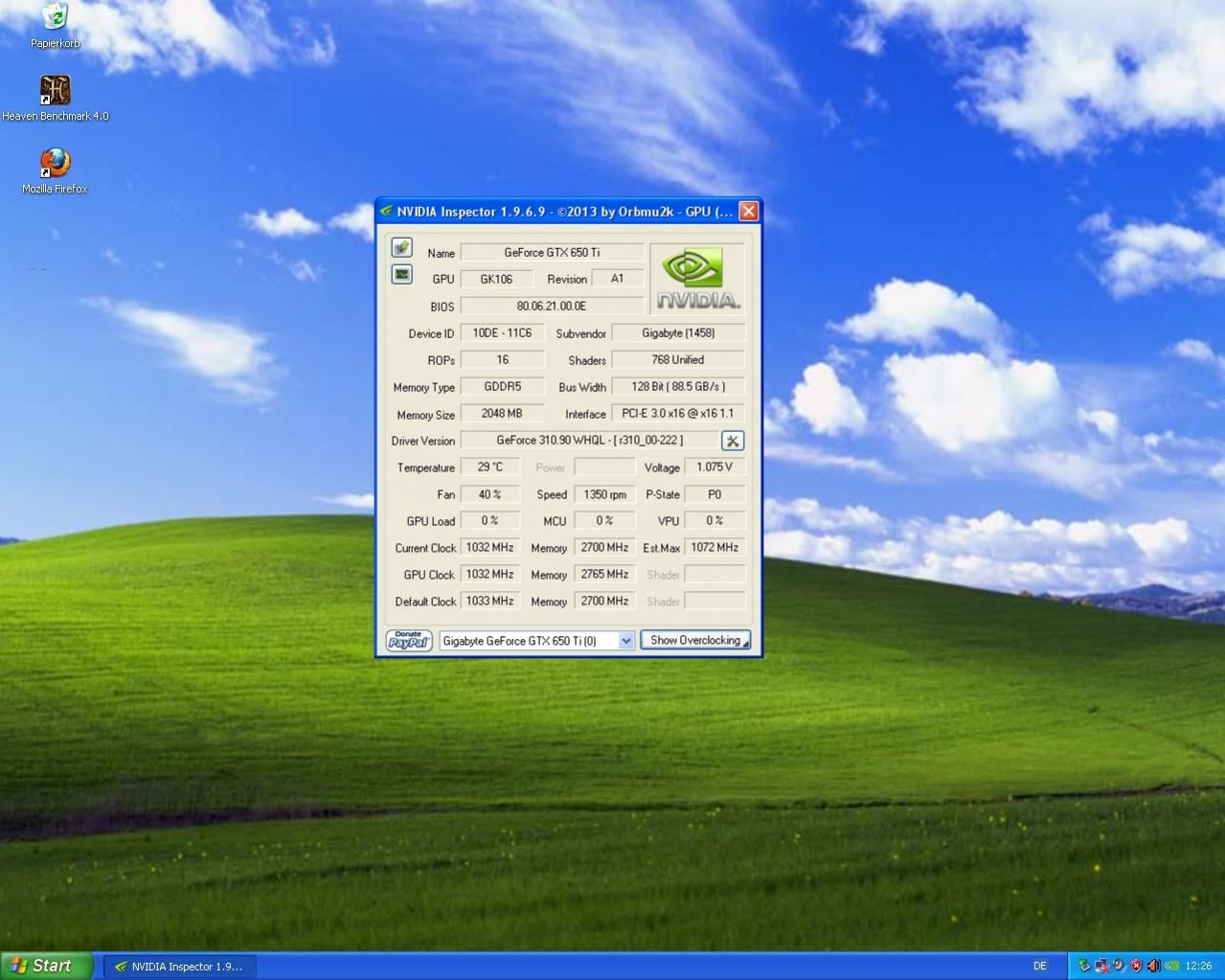Click the Temperature label
This screenshot has height=980, width=1225.
[426, 467]
